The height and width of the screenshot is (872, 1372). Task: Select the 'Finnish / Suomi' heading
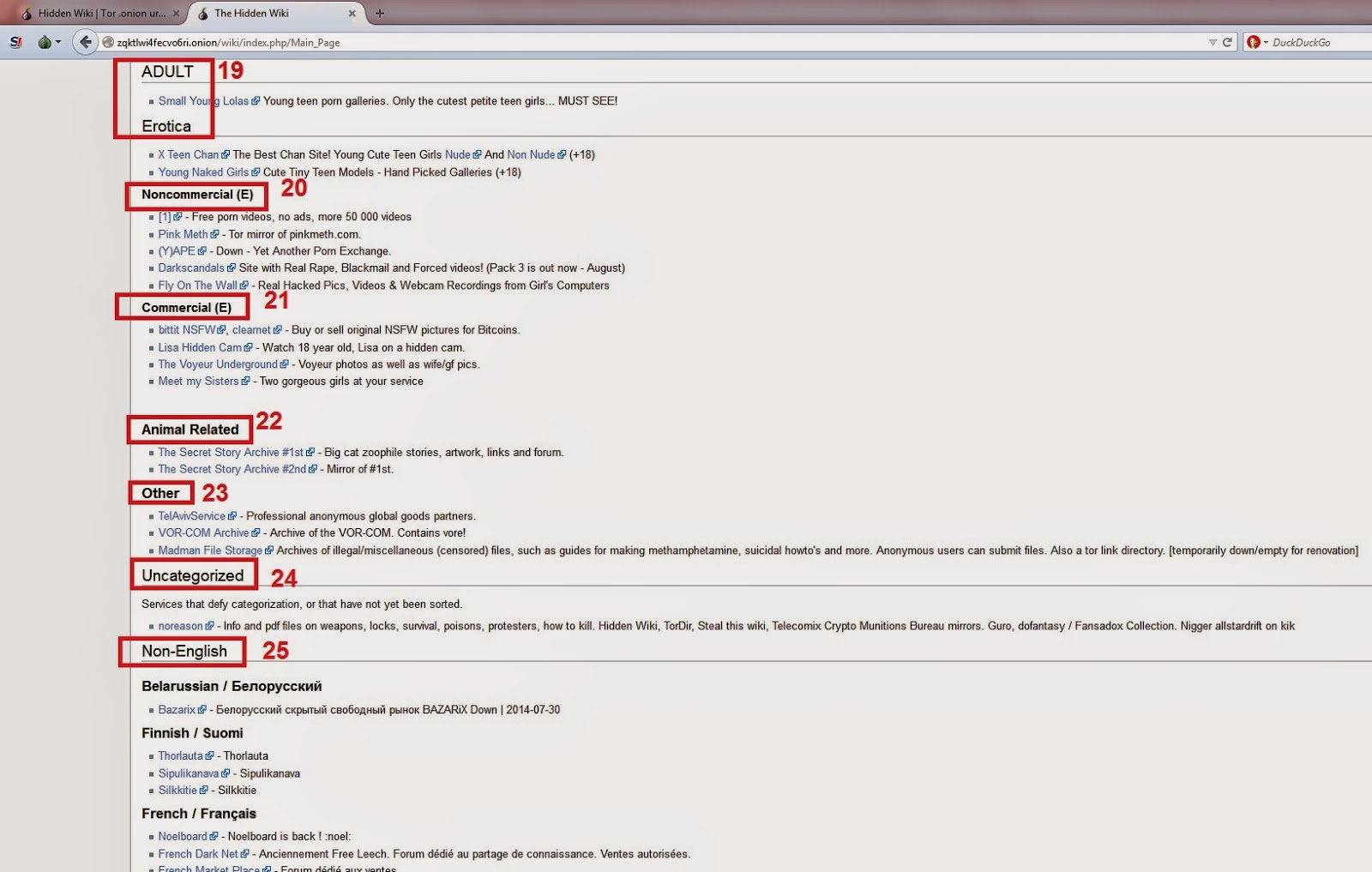pyautogui.click(x=192, y=733)
